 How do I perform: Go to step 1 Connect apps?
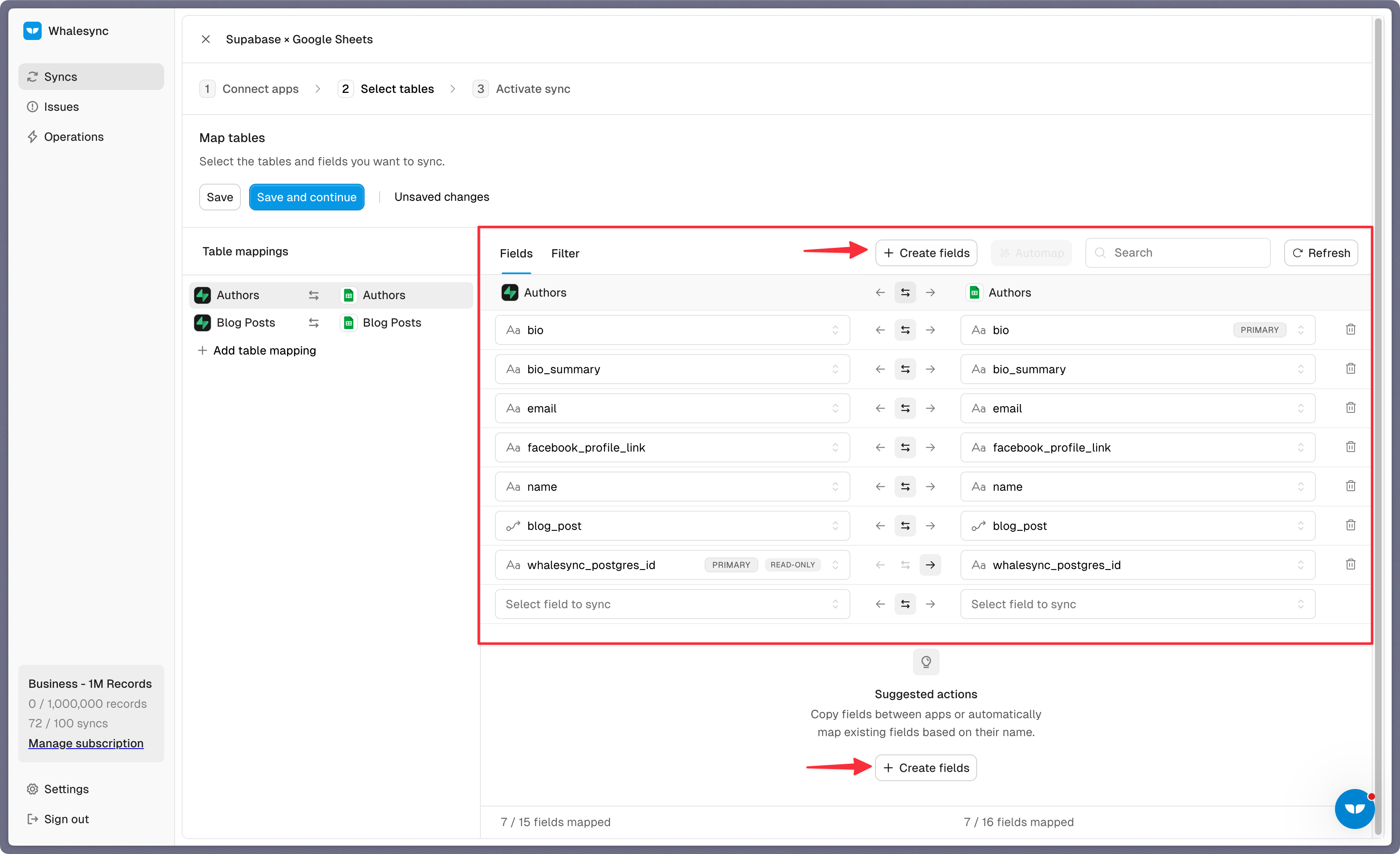249,89
